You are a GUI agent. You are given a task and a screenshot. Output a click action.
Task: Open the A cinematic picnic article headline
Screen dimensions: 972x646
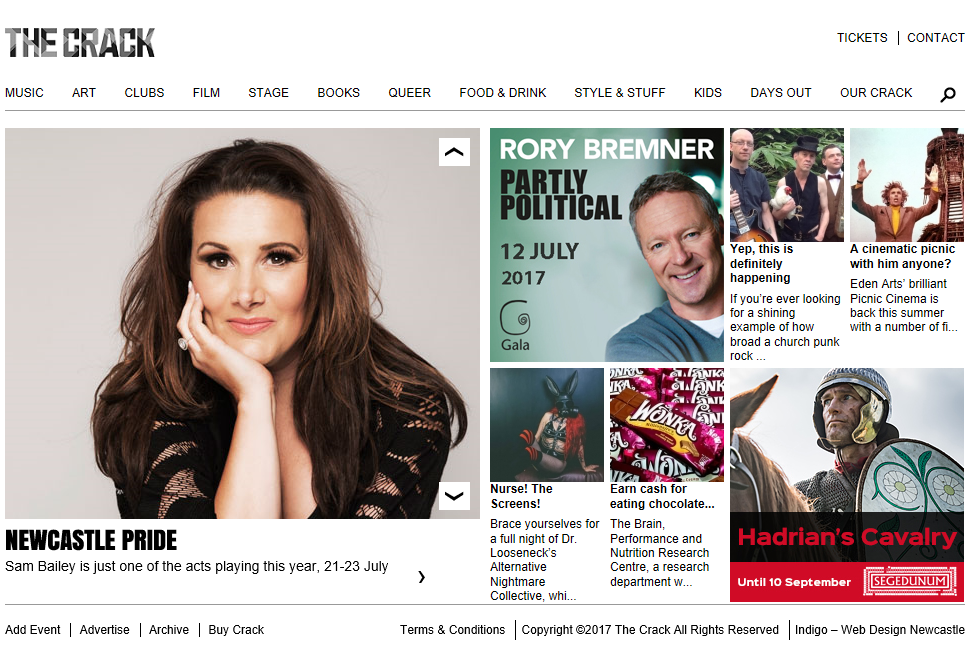[903, 256]
